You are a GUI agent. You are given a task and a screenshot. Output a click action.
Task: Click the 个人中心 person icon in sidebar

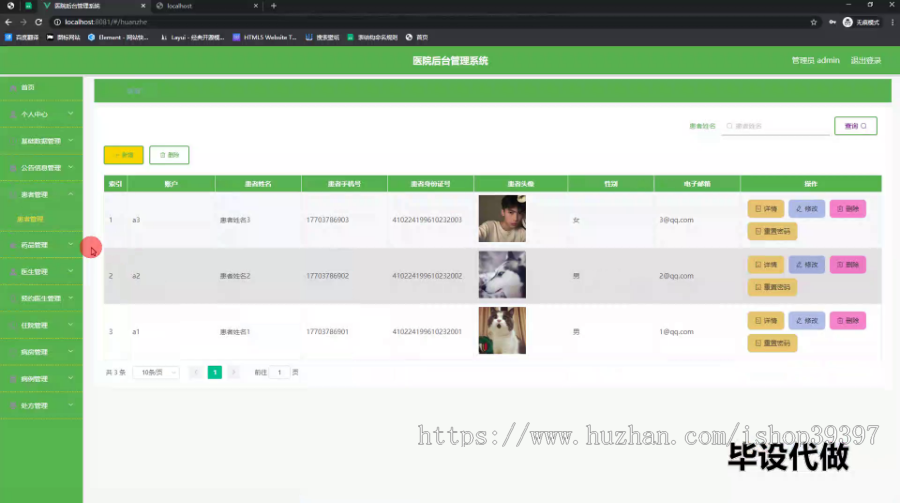[13, 114]
